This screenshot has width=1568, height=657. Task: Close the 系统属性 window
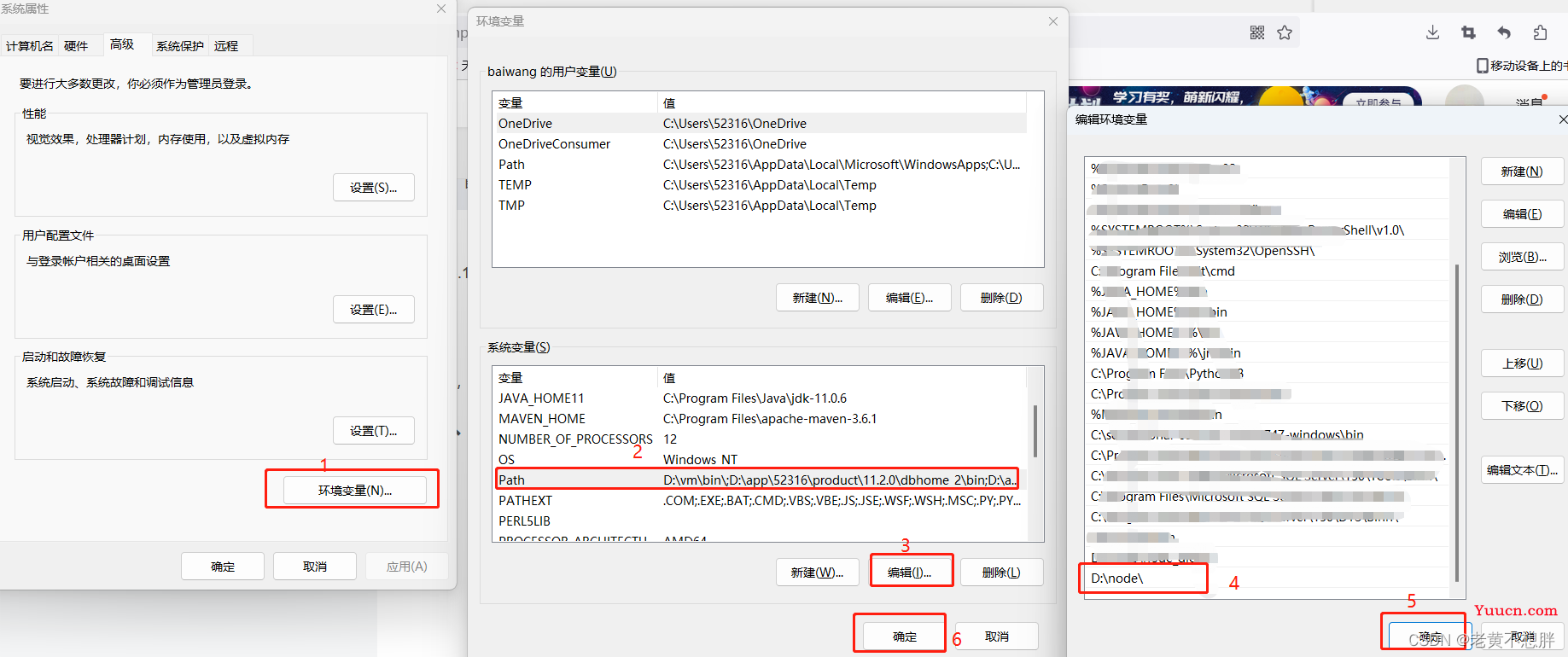[441, 9]
